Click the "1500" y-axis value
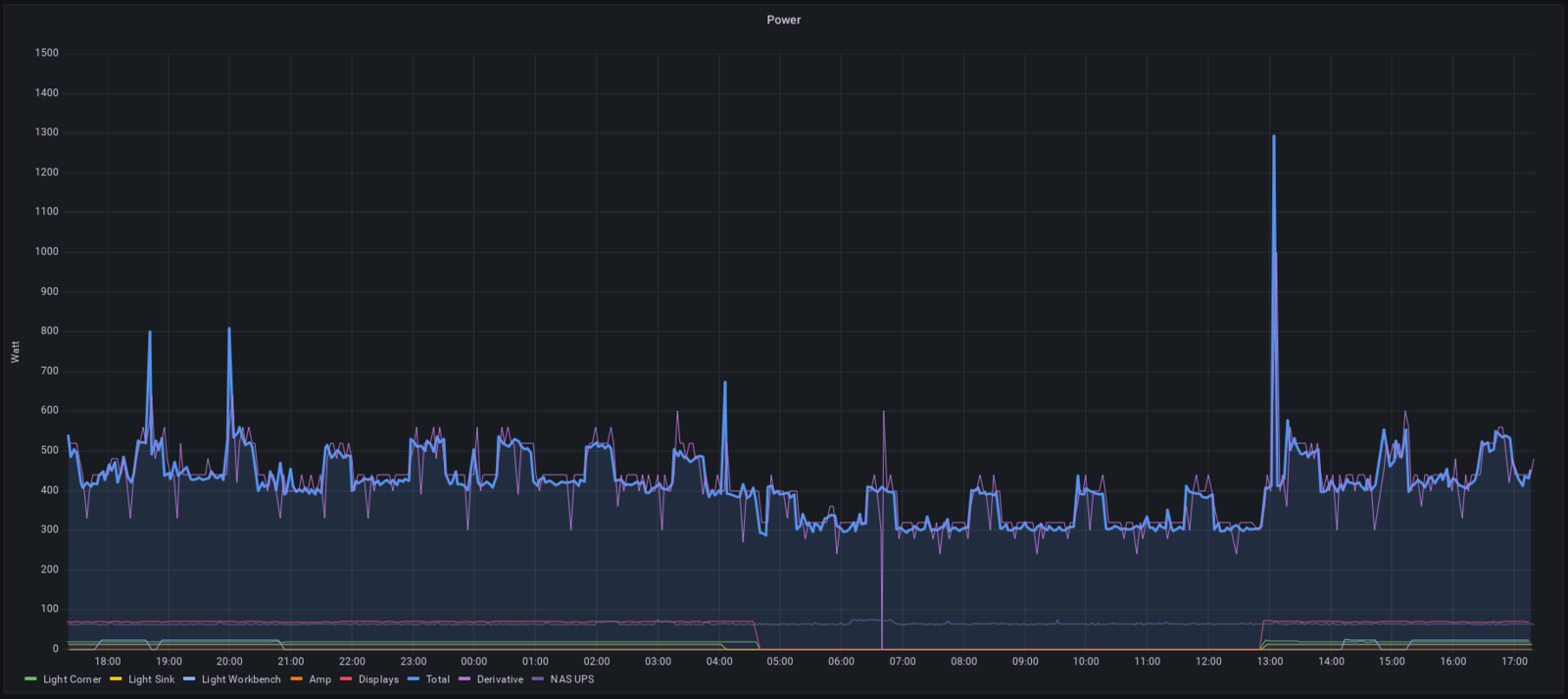 click(x=46, y=53)
